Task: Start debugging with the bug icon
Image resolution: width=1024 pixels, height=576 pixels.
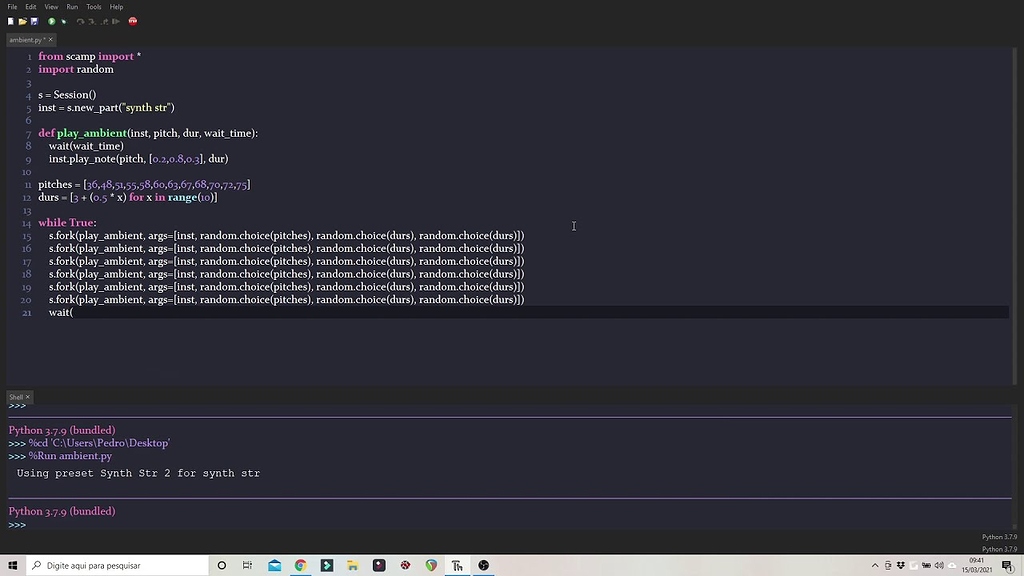Action: (x=64, y=22)
